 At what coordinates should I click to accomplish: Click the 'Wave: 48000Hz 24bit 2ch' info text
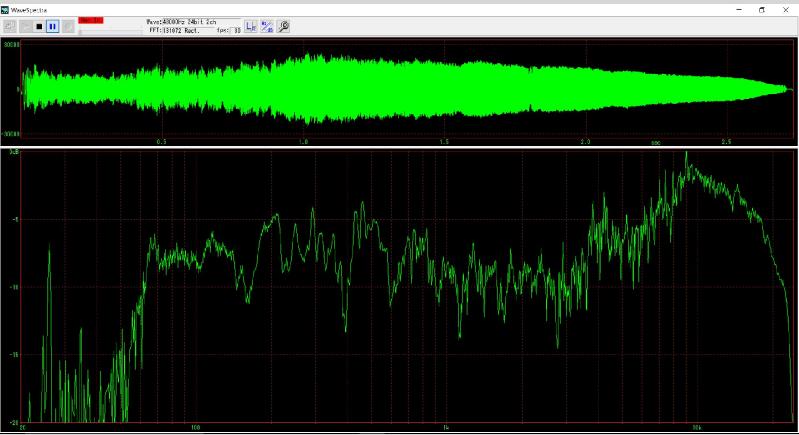[x=181, y=22]
